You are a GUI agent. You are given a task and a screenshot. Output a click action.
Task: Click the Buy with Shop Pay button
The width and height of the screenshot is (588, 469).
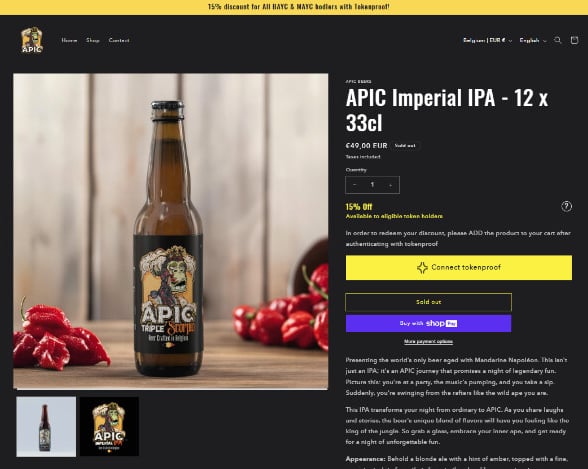coord(428,324)
